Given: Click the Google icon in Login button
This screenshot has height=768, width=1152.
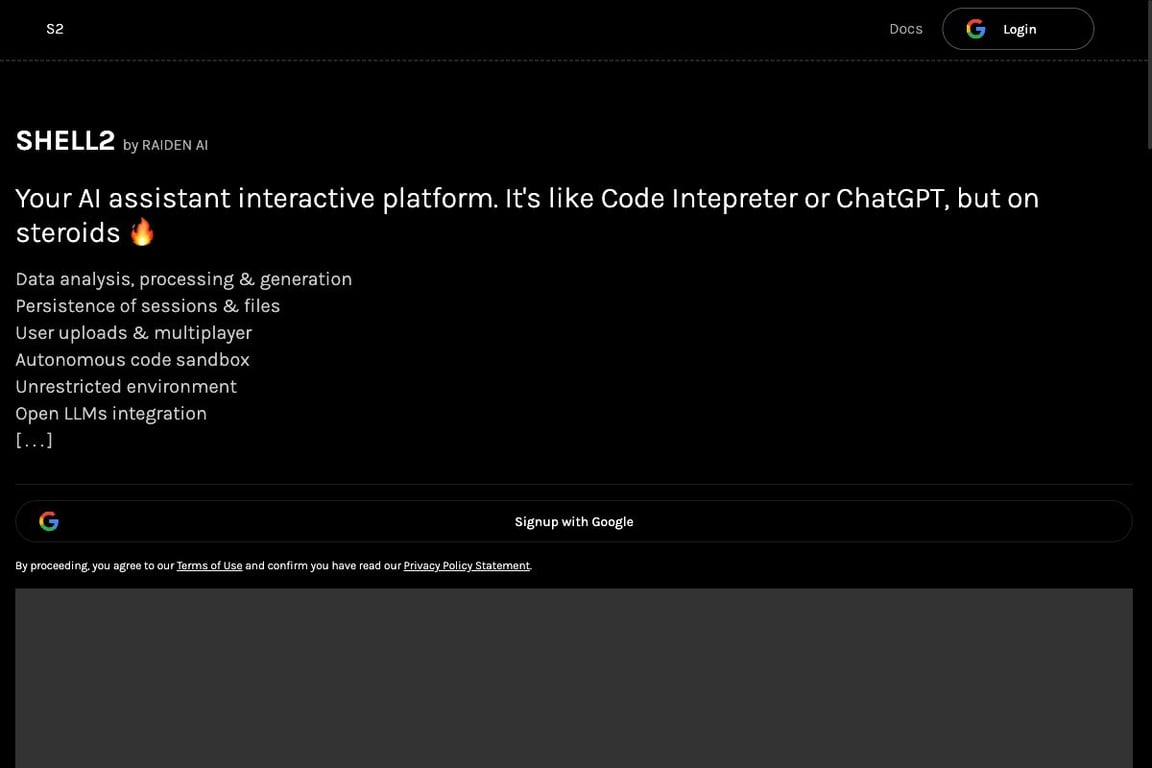Looking at the screenshot, I should pos(975,29).
